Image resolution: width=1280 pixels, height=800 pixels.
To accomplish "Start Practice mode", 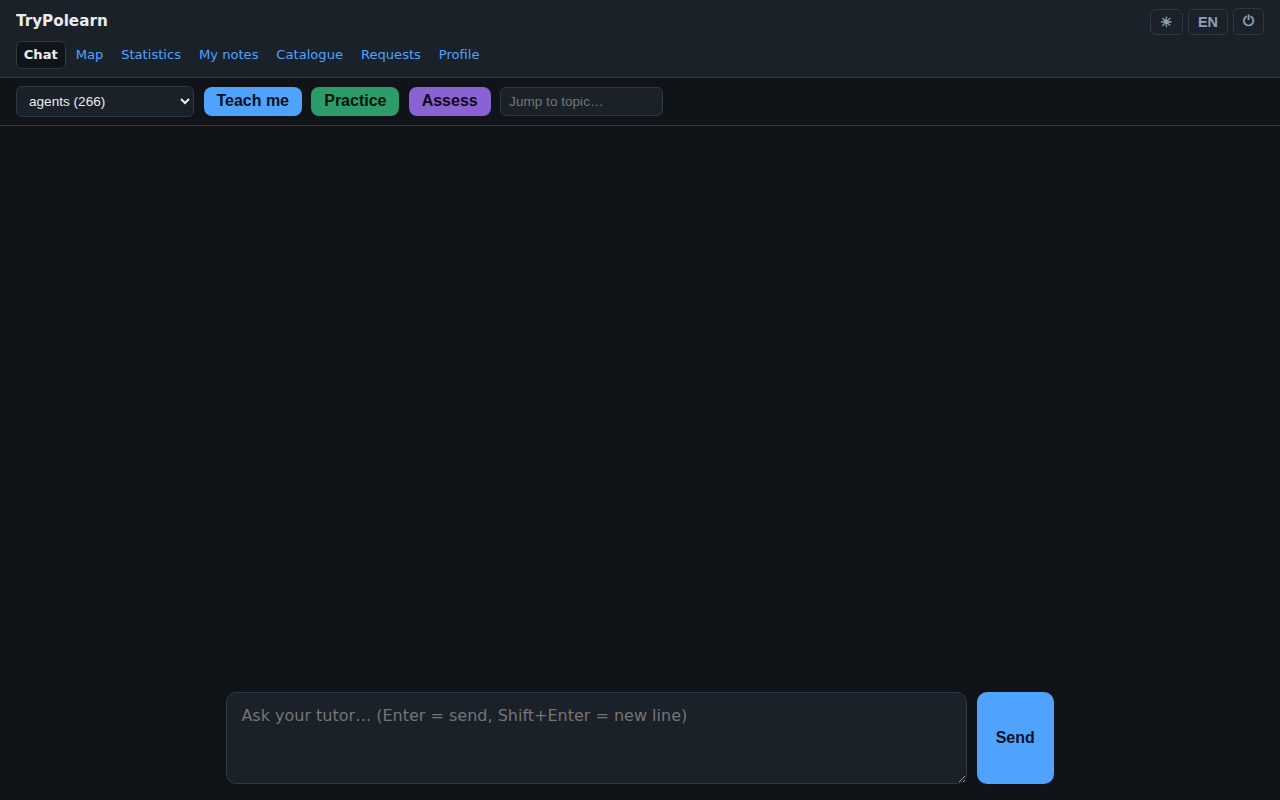I will coord(355,101).
